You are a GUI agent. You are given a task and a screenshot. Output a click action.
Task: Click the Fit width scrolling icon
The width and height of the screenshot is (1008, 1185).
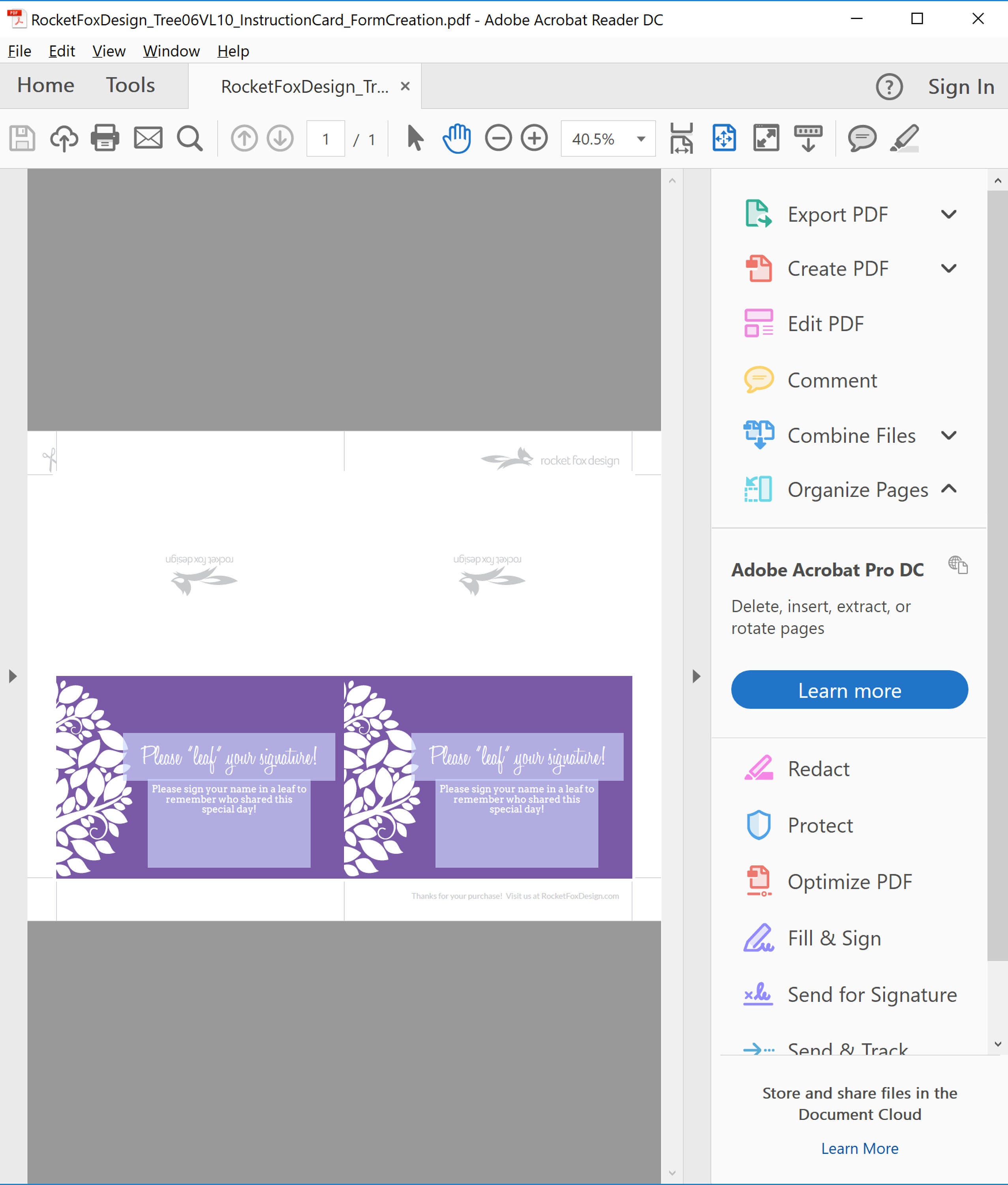681,138
